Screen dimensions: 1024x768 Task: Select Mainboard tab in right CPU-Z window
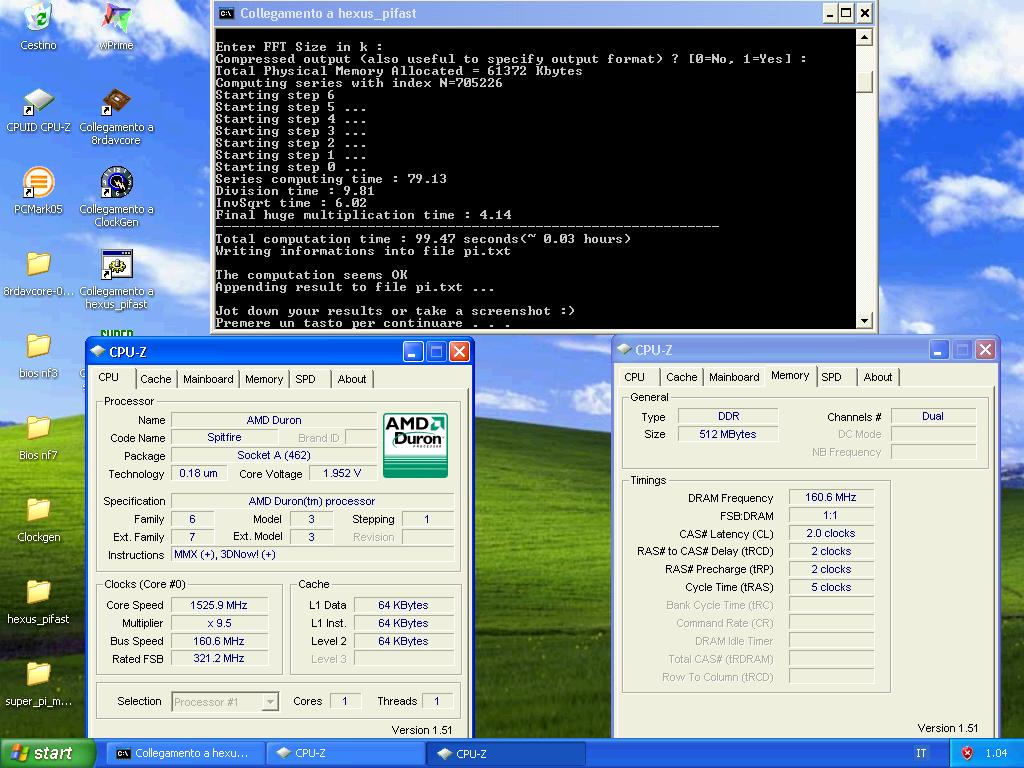[734, 377]
